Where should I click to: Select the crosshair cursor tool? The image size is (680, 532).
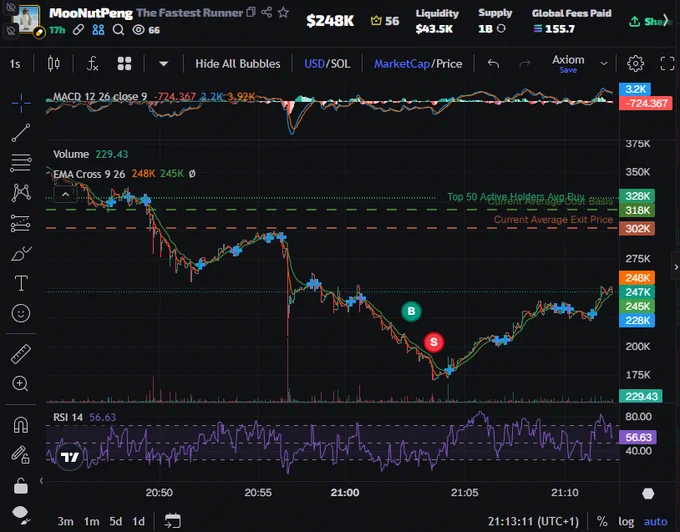(x=21, y=103)
